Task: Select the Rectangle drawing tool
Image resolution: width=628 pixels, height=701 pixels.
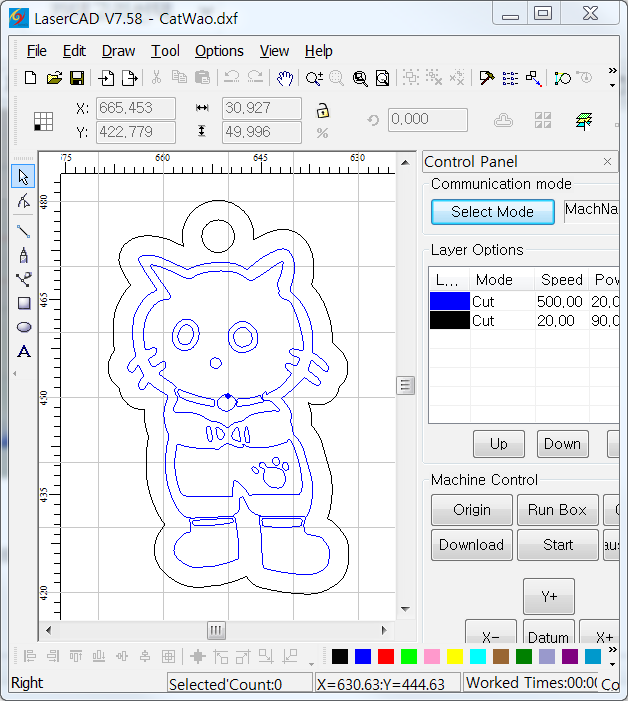Action: [x=24, y=303]
